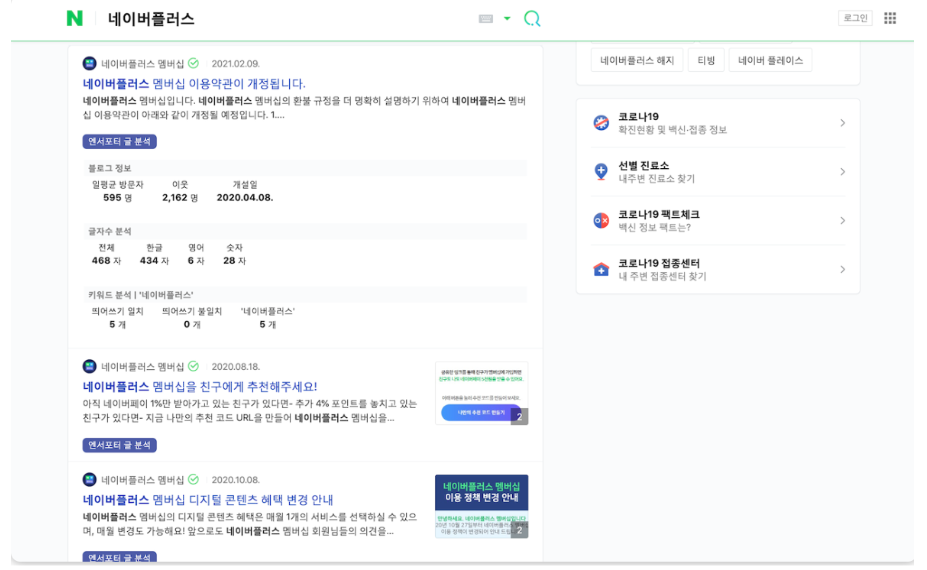The height and width of the screenshot is (570, 927).
Task: Click blog name beside 2020.10.08. date
Action: tap(142, 480)
